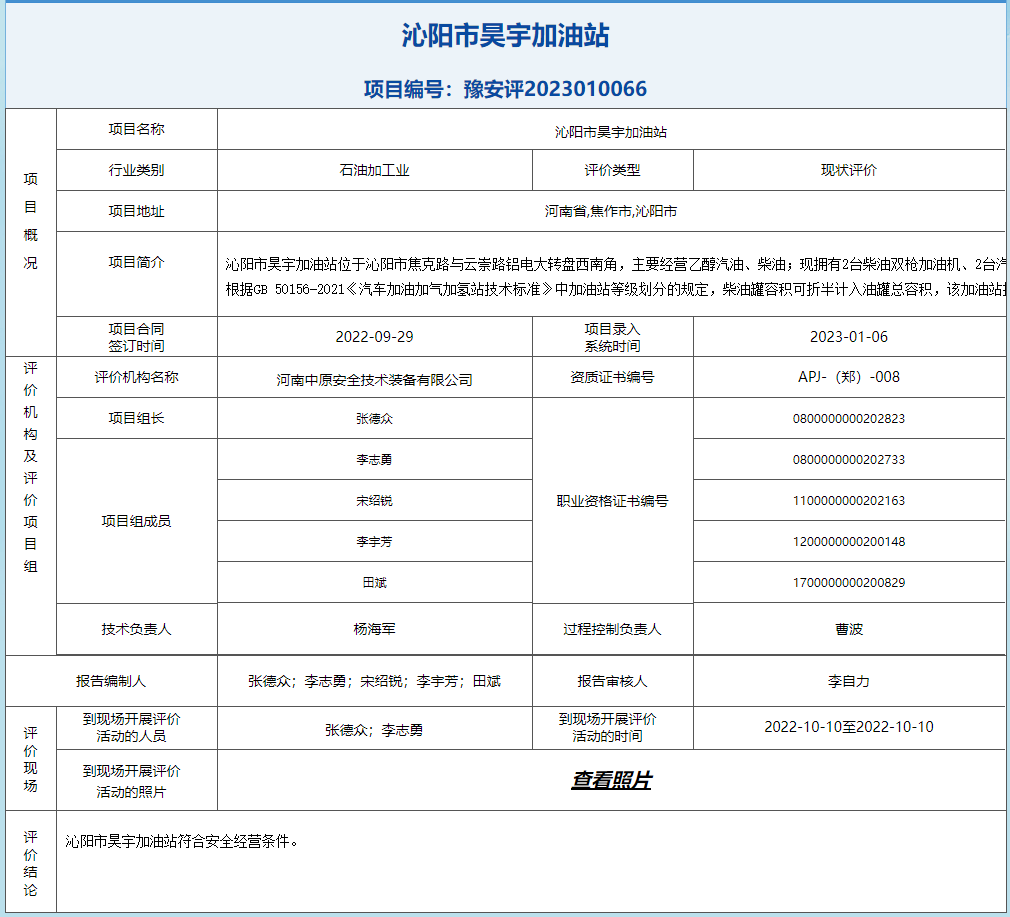Click technical lead 杨海军
The height and width of the screenshot is (917, 1010).
coord(375,629)
